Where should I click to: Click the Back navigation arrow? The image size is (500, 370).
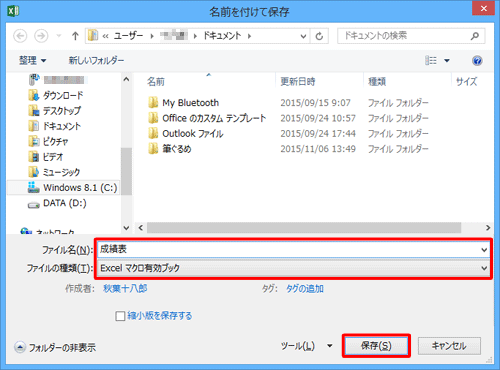click(20, 36)
